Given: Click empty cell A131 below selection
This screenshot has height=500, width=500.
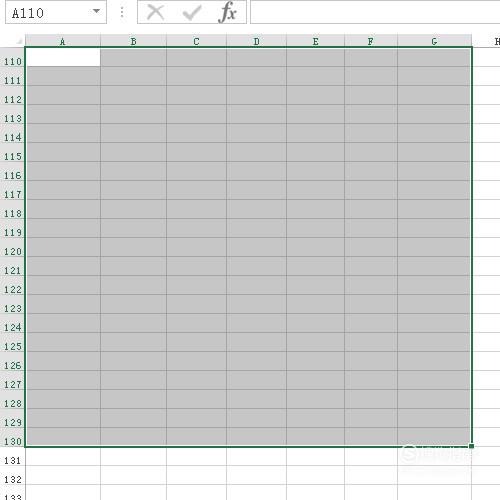Looking at the screenshot, I should (63, 456).
